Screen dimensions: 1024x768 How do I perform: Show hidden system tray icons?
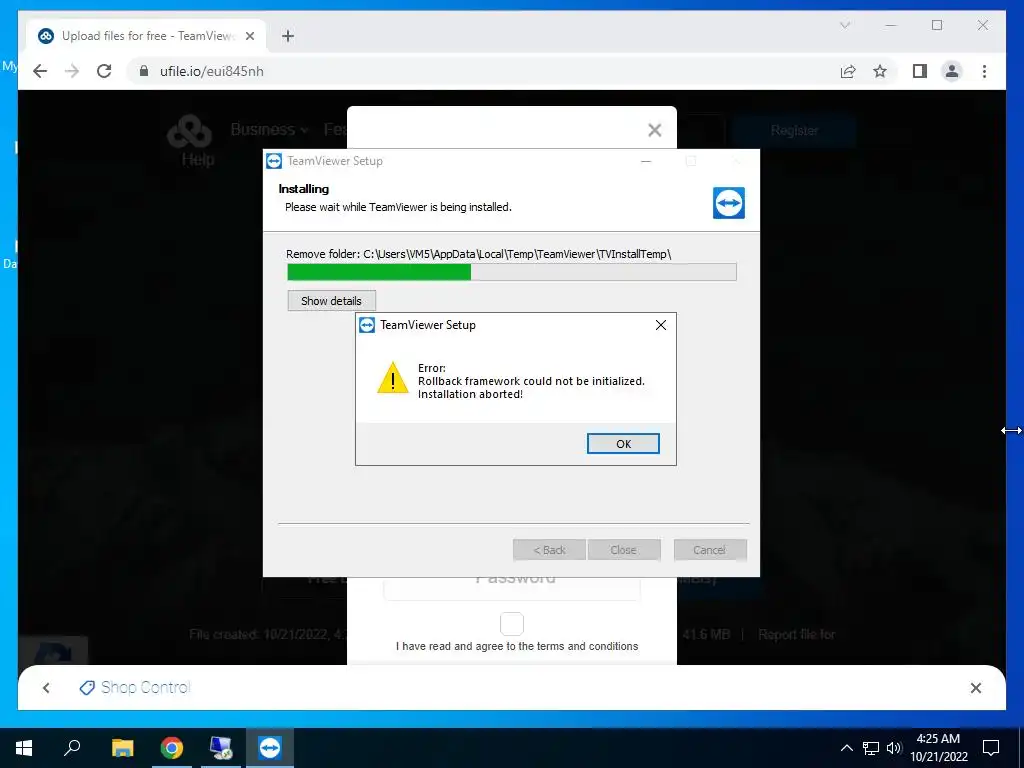pos(846,748)
